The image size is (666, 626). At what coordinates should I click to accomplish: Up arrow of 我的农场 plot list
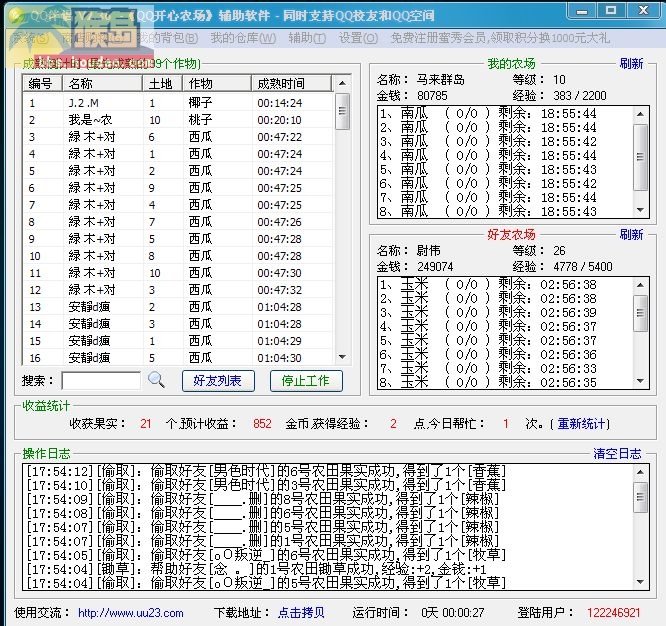[641, 114]
